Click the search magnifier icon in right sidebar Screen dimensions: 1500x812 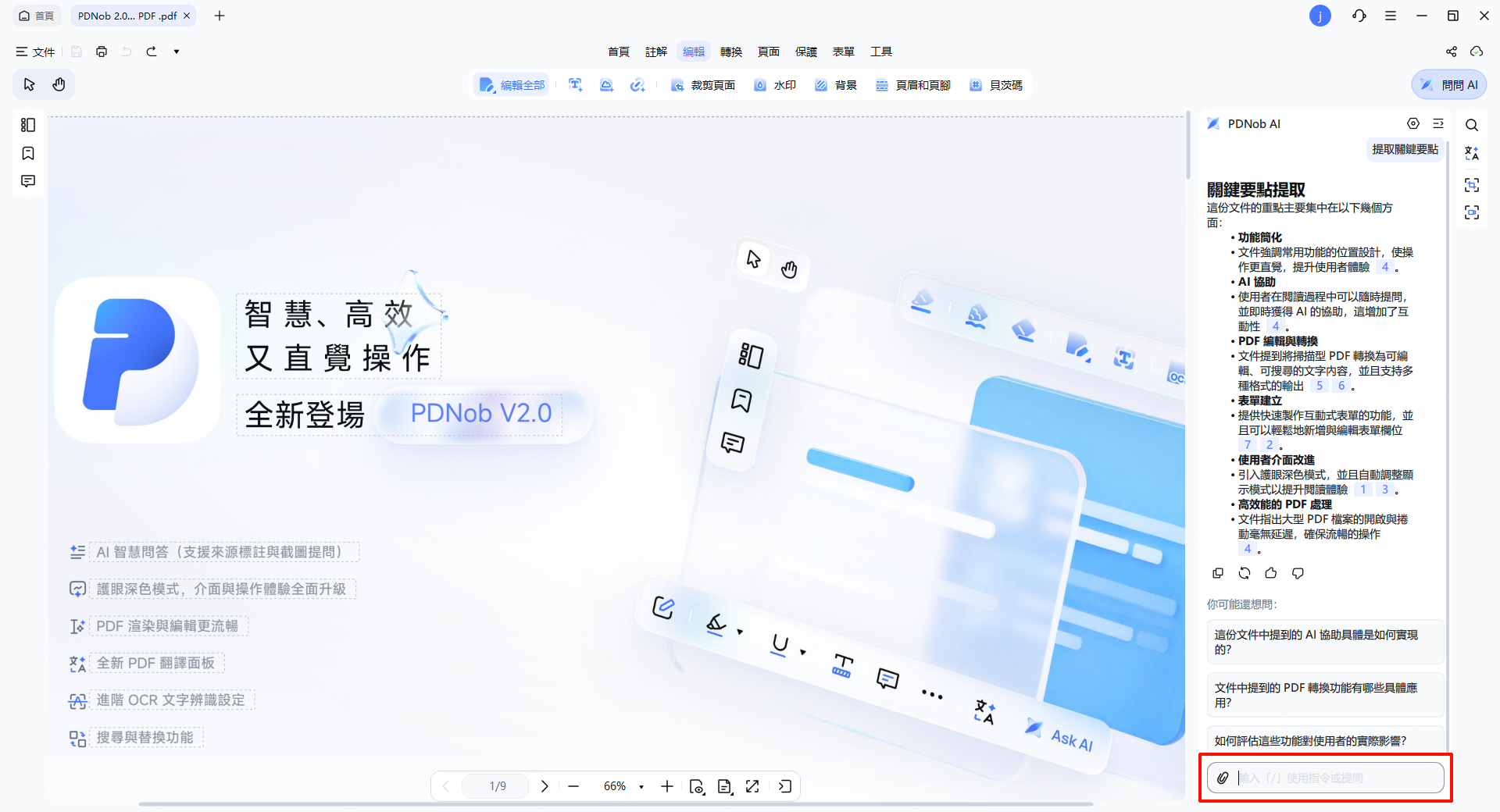click(1472, 125)
